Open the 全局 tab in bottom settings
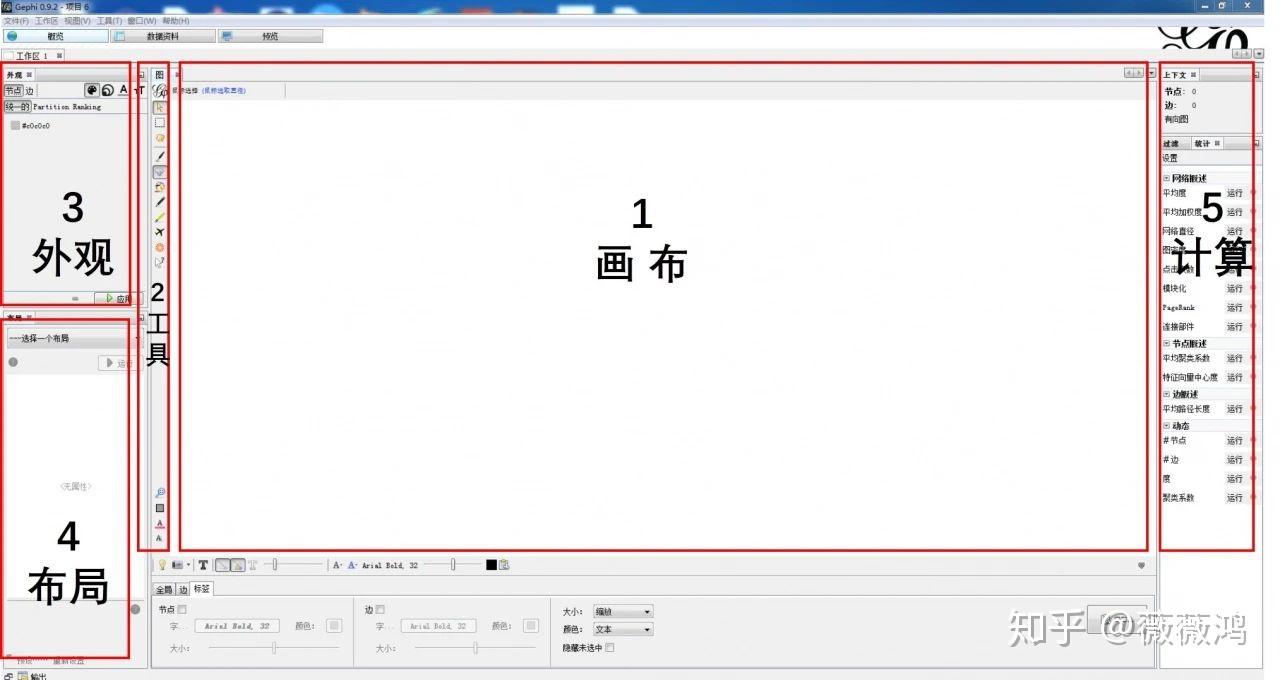Image resolution: width=1280 pixels, height=680 pixels. tap(164, 589)
